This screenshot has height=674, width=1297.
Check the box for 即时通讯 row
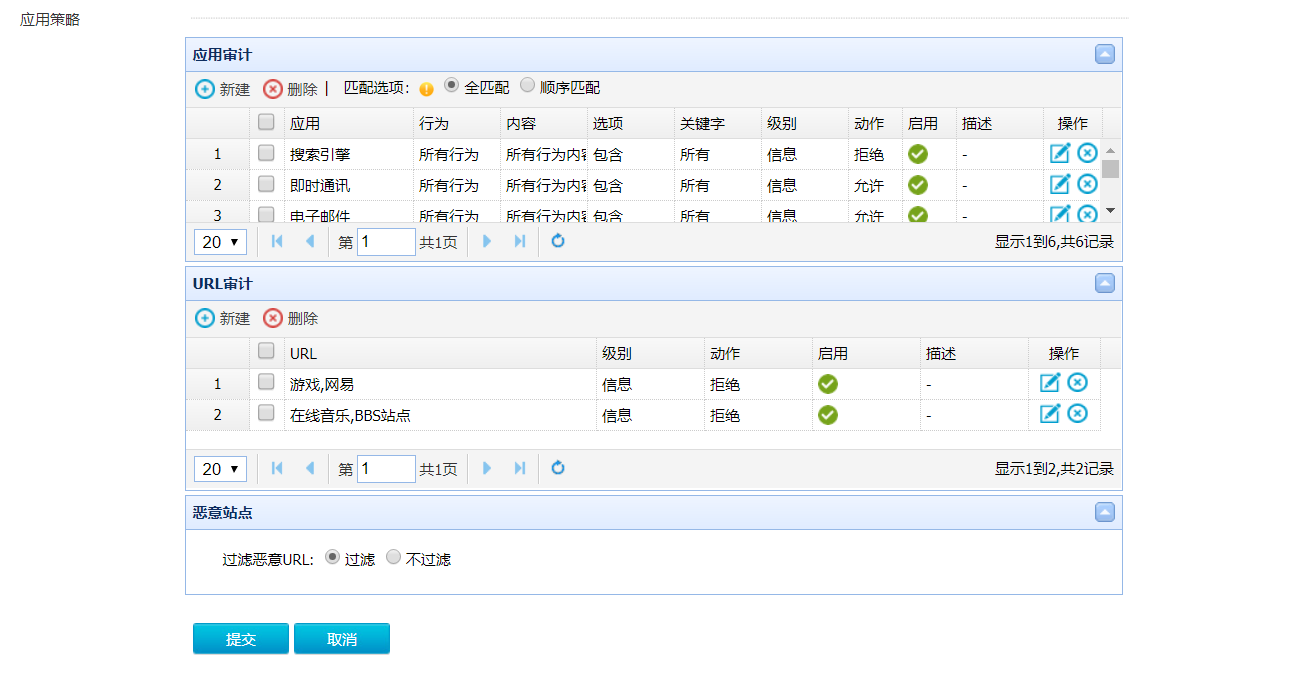pos(266,184)
